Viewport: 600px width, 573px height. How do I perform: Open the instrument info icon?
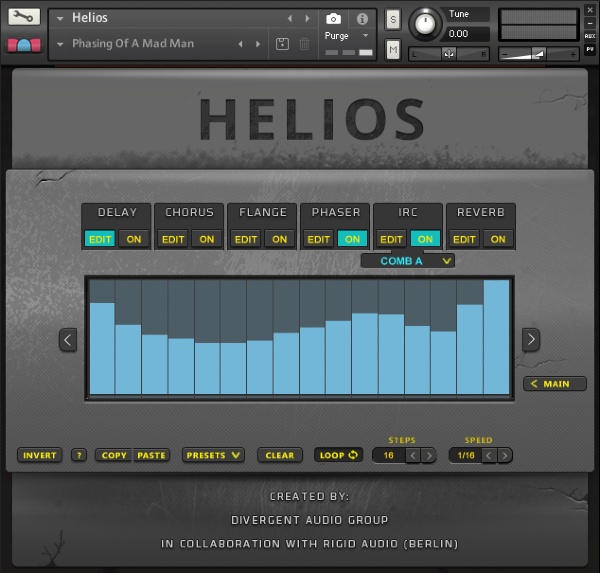(362, 19)
